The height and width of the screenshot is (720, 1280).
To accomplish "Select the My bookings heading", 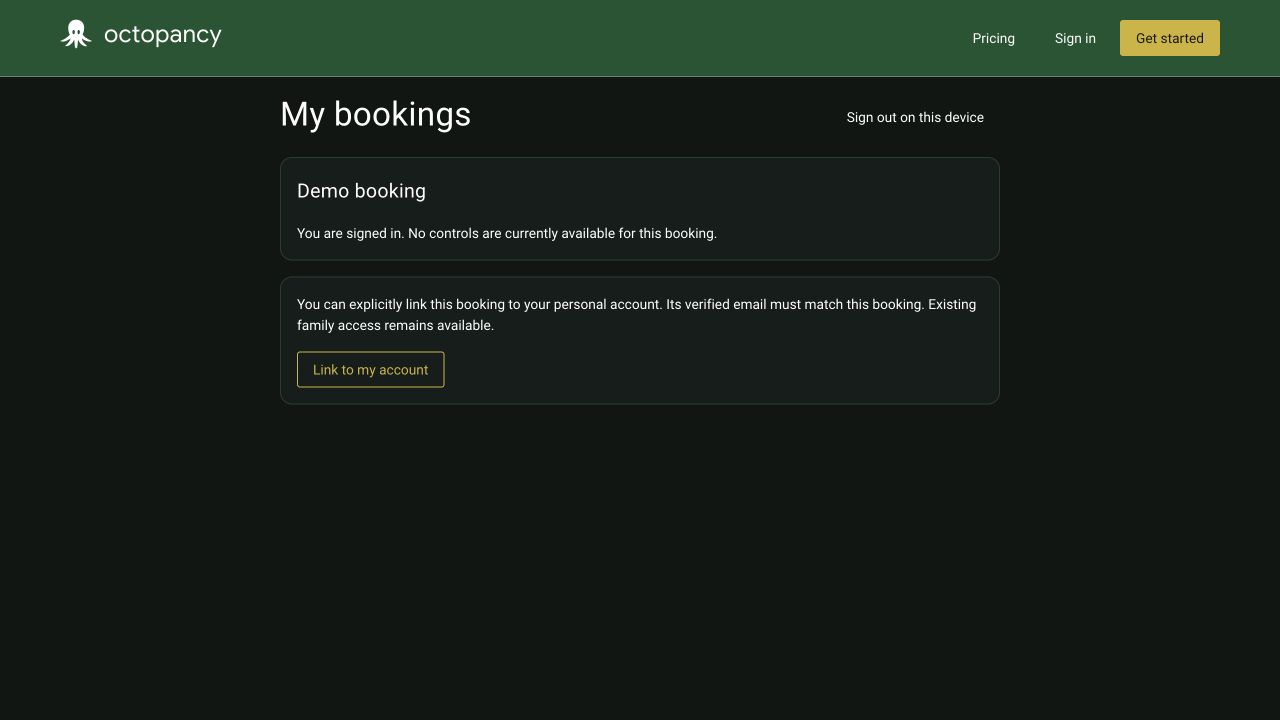I will coord(375,114).
